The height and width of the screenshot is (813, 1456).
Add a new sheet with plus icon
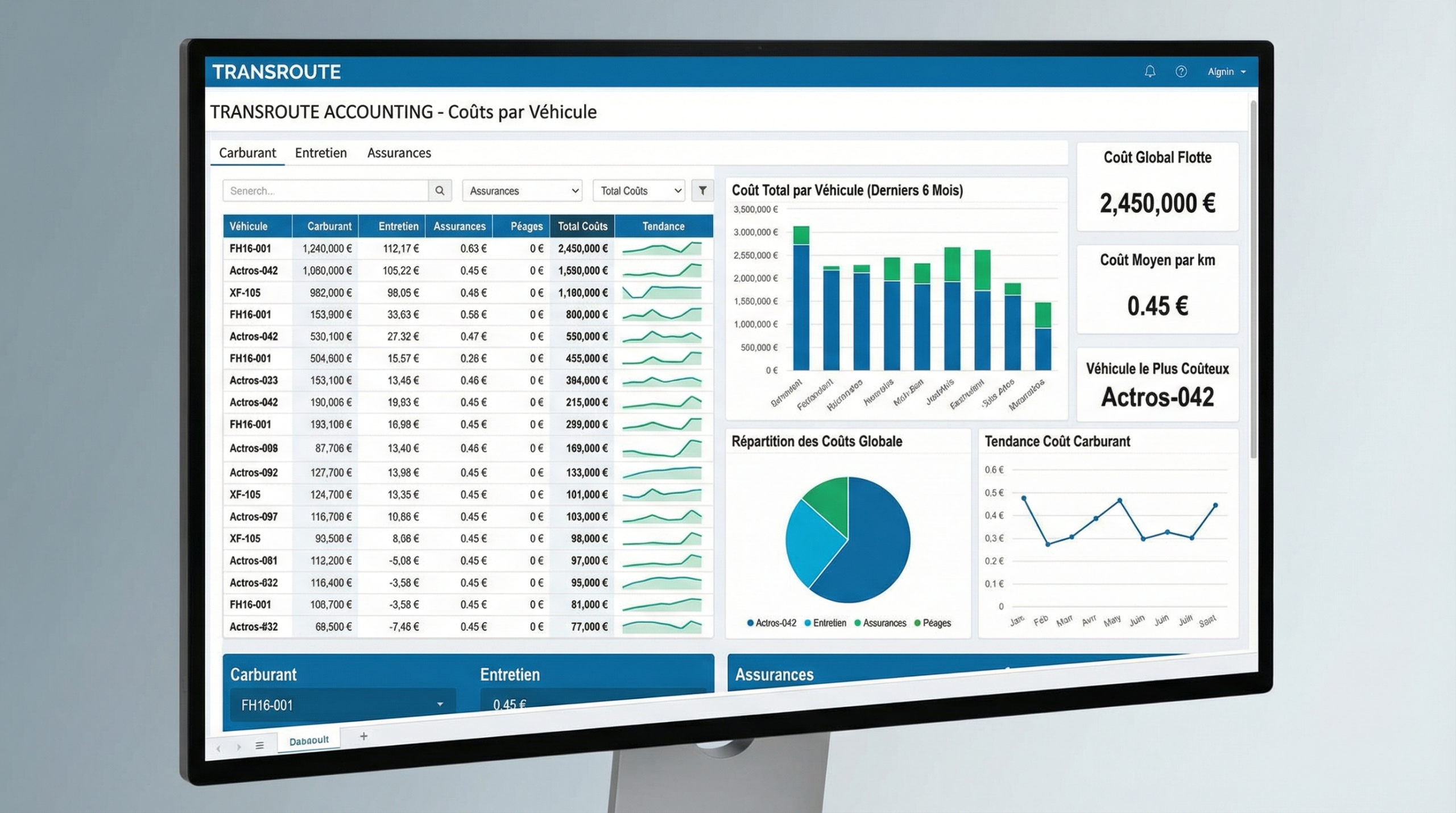(363, 736)
